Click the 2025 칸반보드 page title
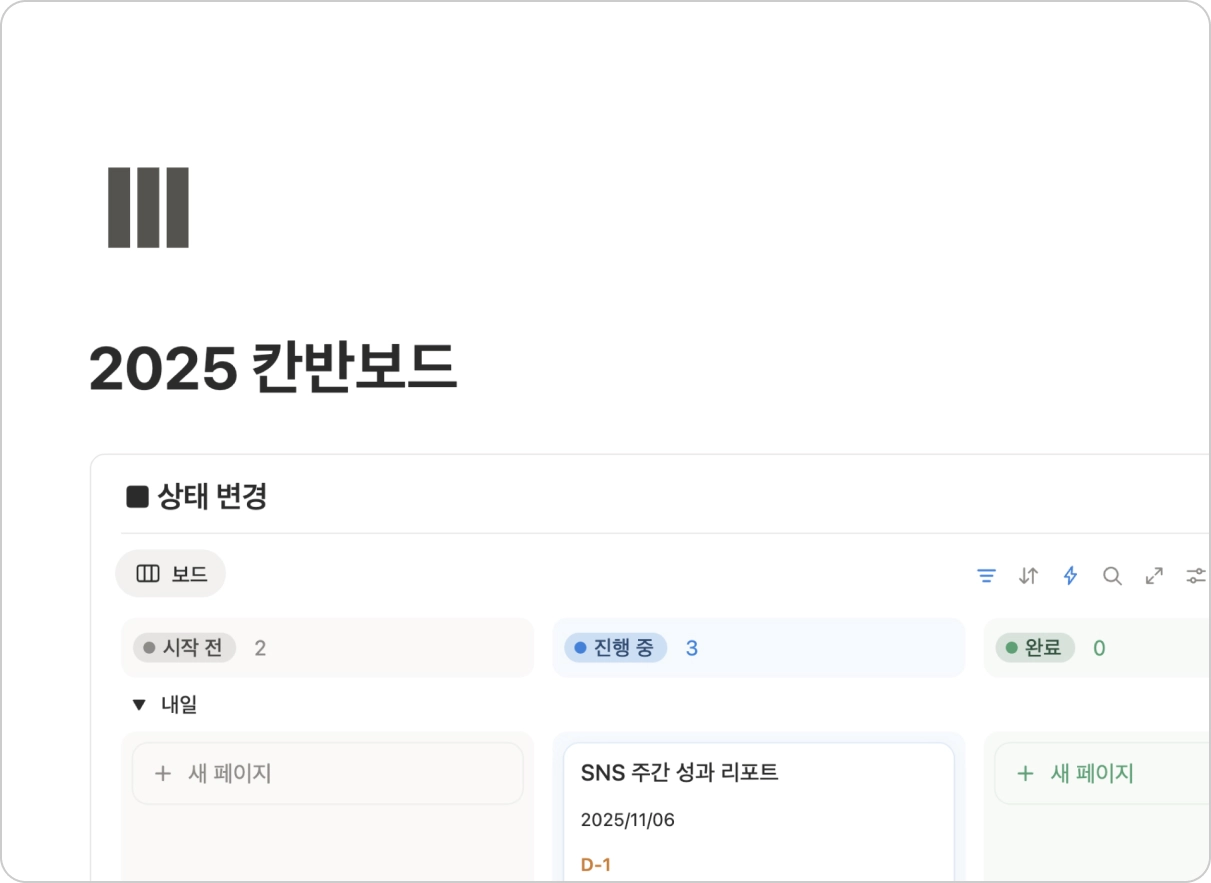This screenshot has width=1211, height=883. (272, 369)
